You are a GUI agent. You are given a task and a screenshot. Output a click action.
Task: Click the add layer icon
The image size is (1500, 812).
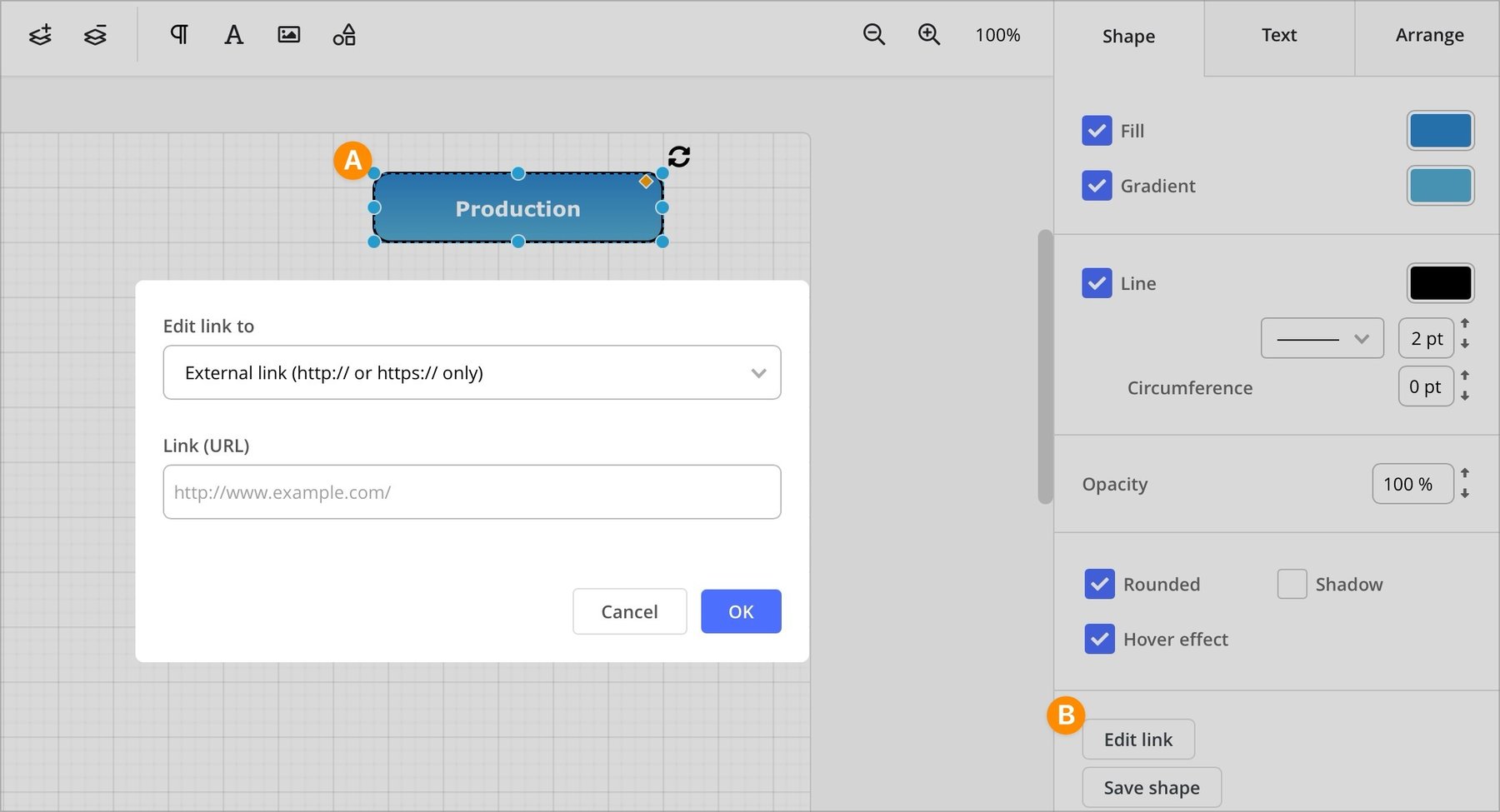pyautogui.click(x=40, y=35)
